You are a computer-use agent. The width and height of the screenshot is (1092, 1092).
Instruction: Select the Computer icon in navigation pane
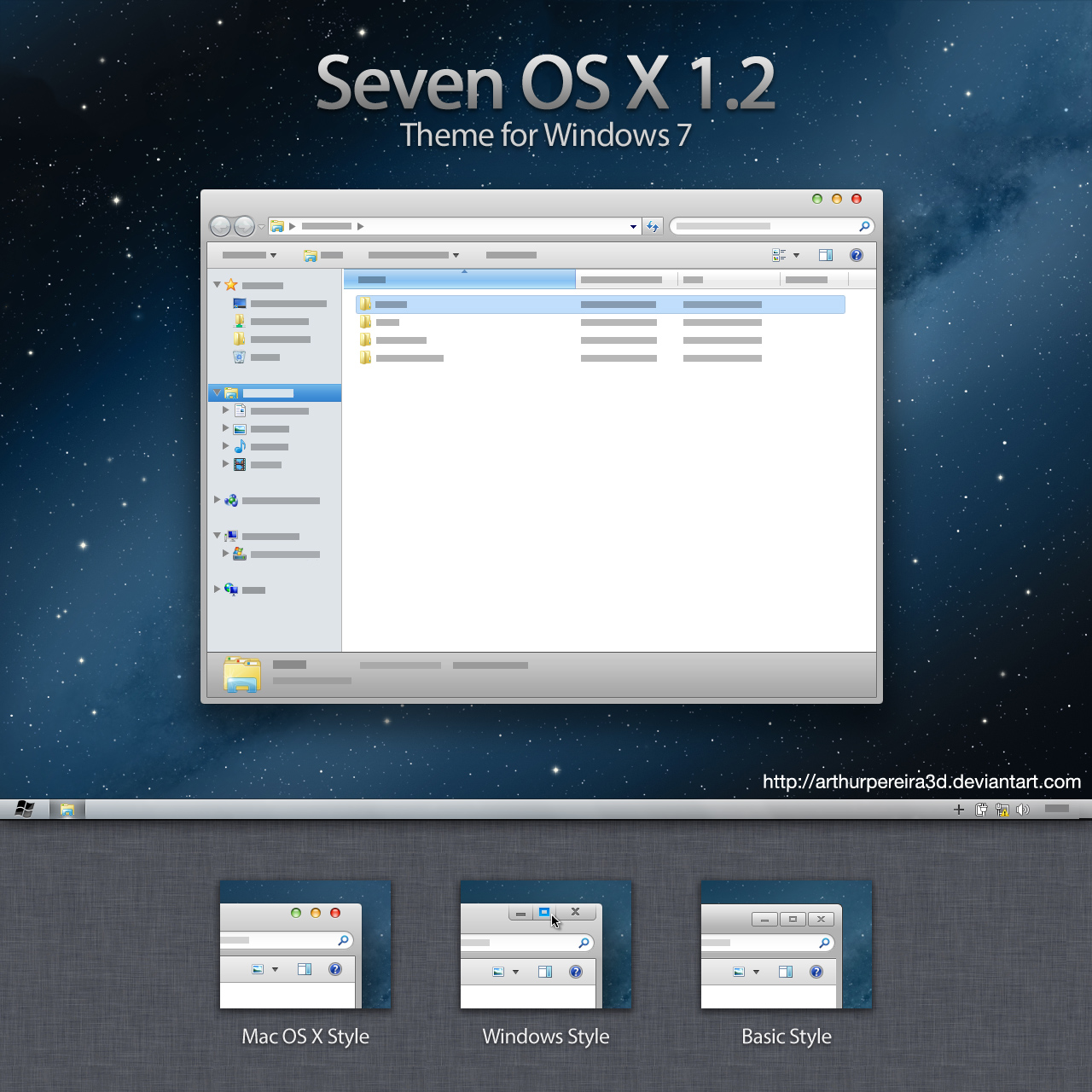pos(231,537)
